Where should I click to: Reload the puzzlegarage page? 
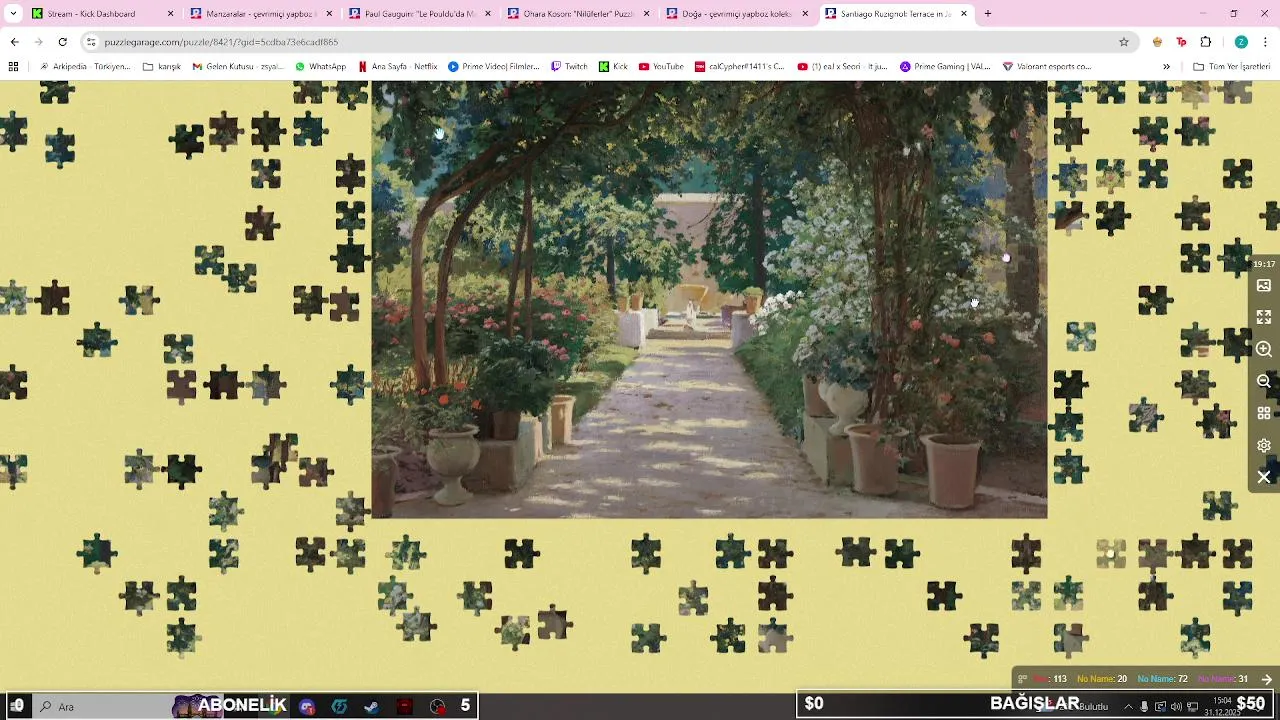[62, 42]
